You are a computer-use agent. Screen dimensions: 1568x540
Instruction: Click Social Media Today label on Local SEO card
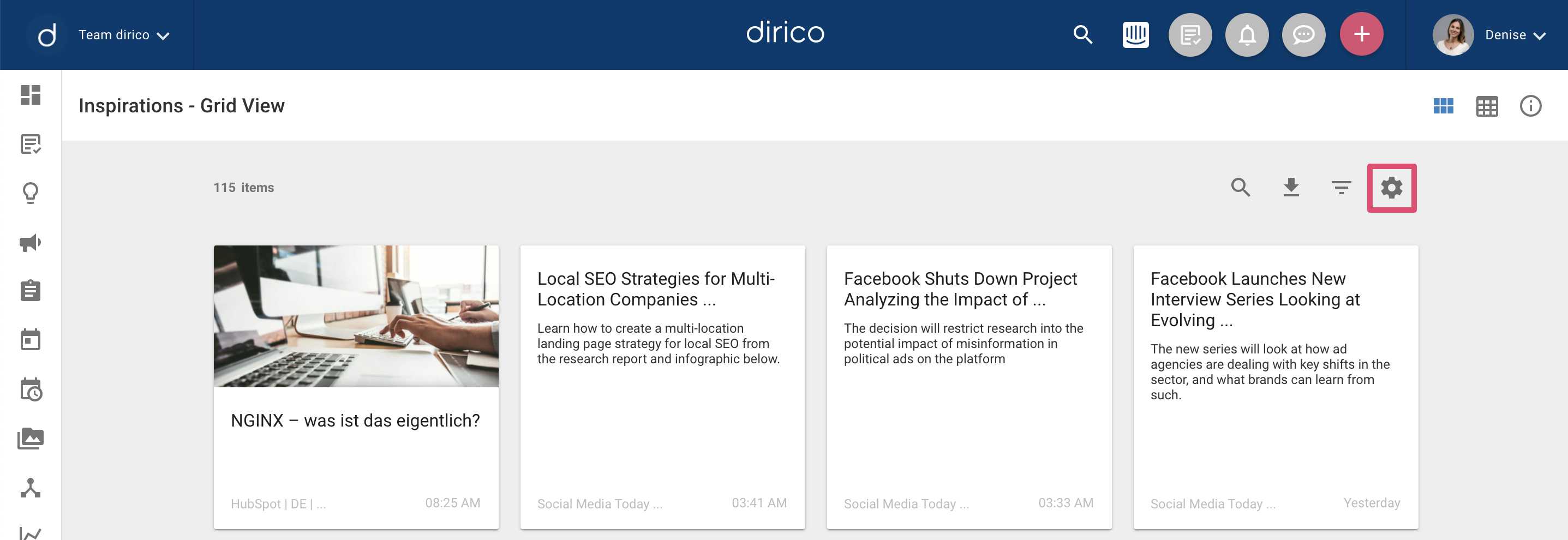(600, 503)
